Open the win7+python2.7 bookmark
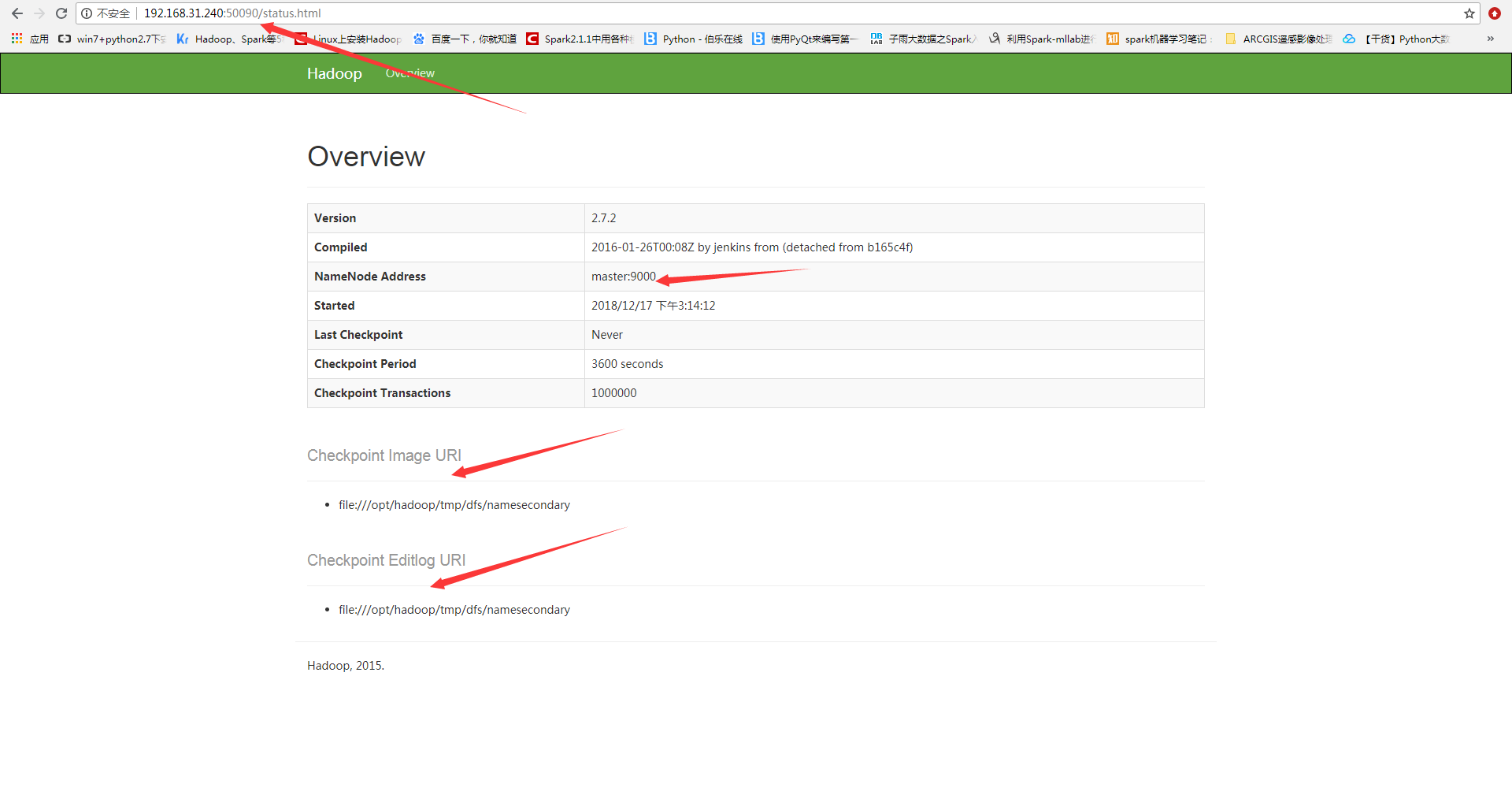 click(x=112, y=39)
